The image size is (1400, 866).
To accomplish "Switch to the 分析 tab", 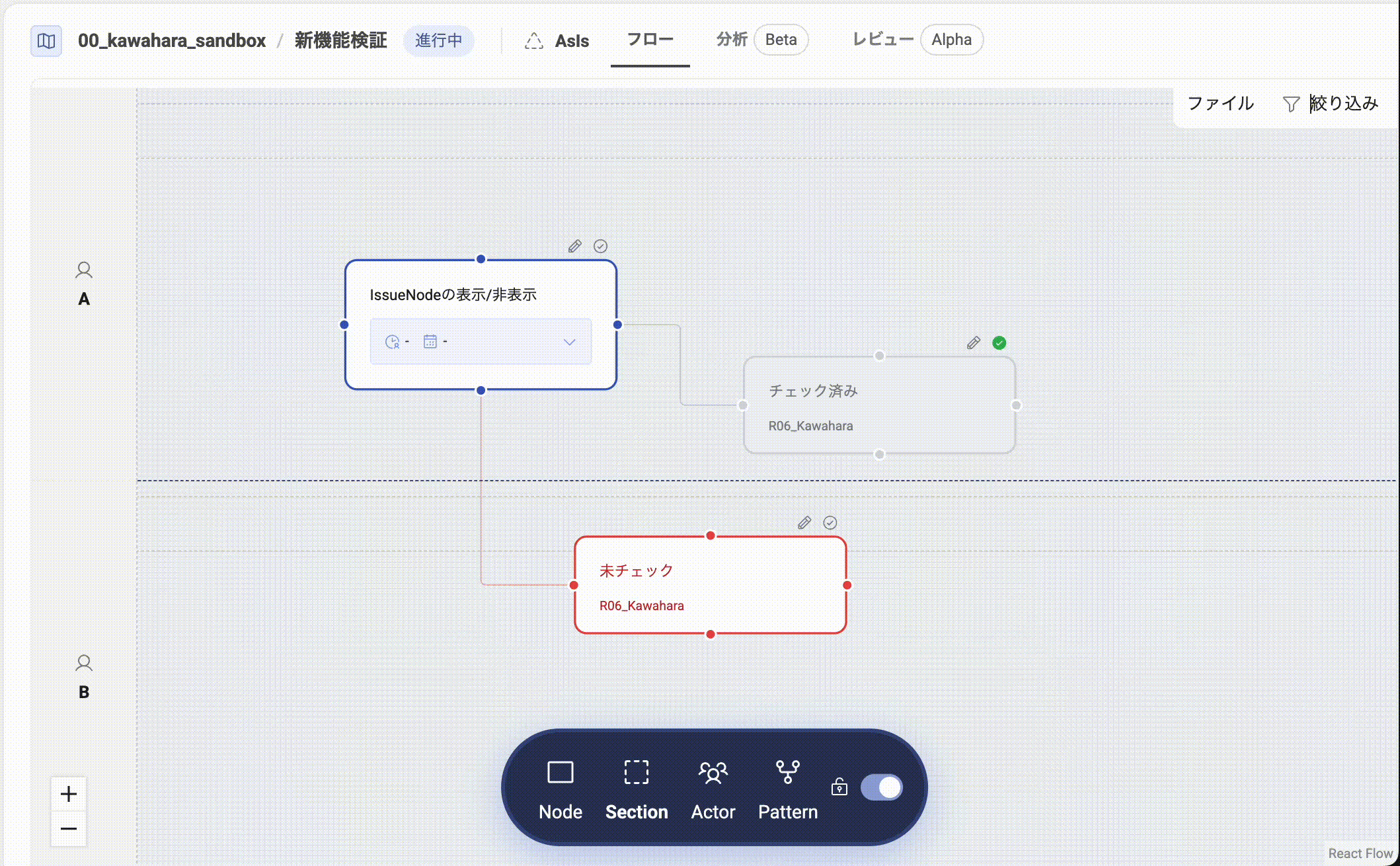I will point(732,40).
